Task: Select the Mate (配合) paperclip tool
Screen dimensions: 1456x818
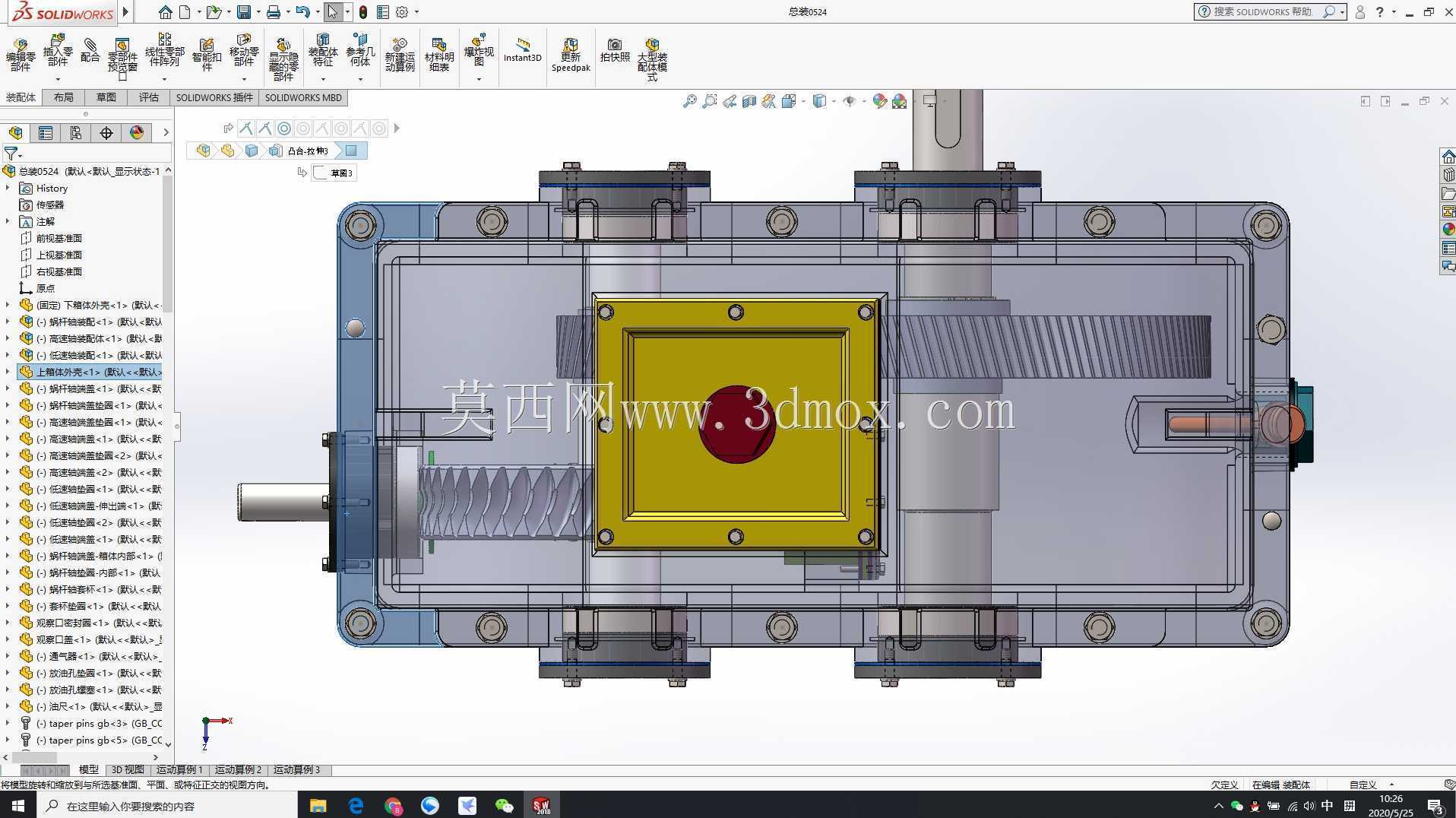Action: (x=90, y=50)
